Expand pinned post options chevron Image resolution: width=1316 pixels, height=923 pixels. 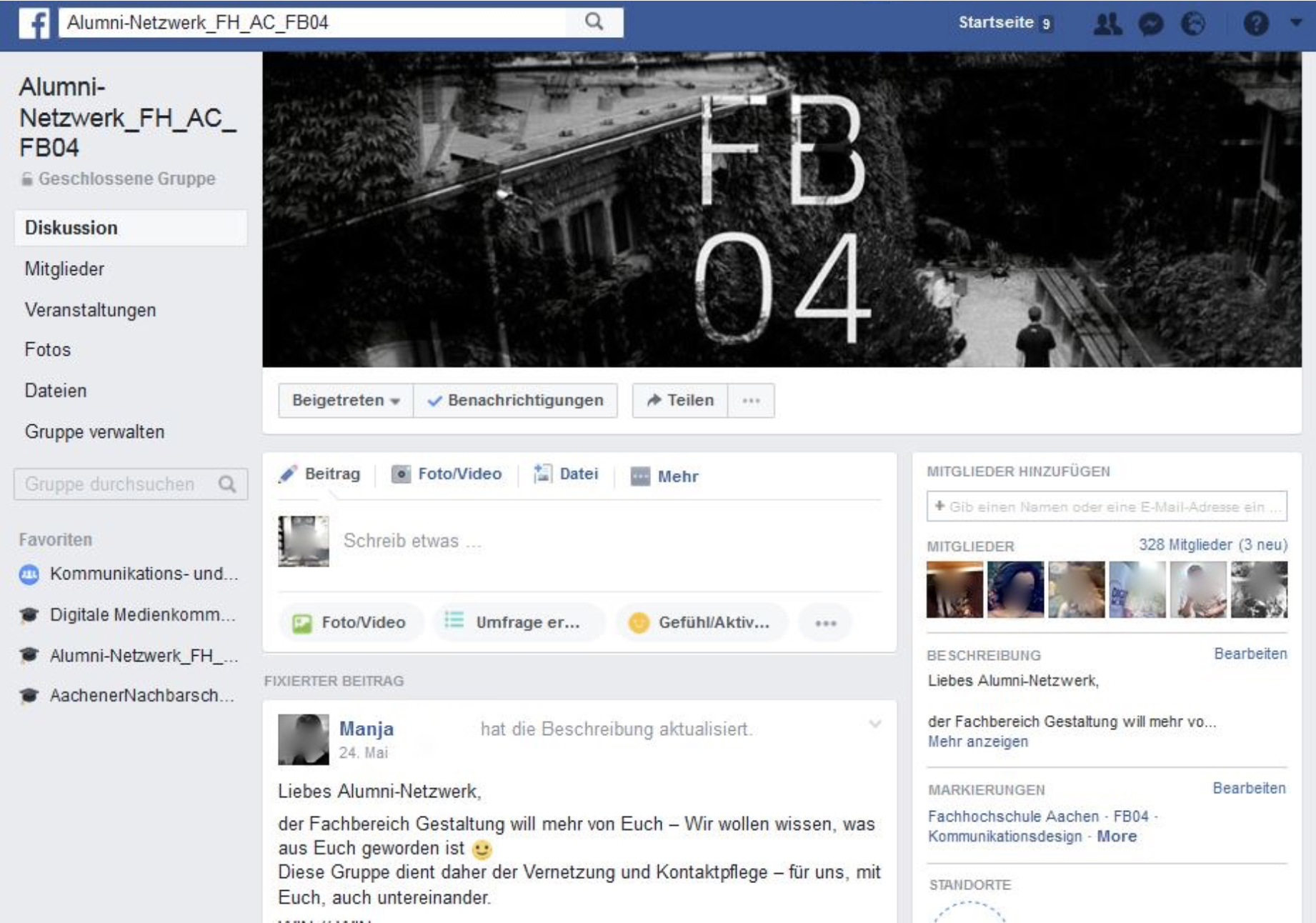coord(874,724)
